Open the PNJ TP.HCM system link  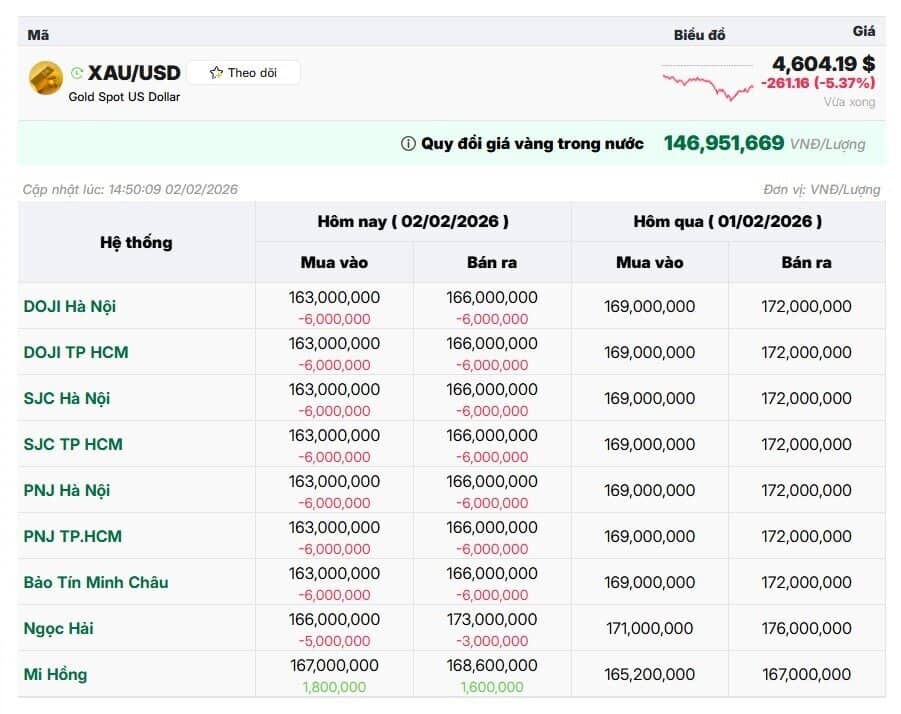72,536
